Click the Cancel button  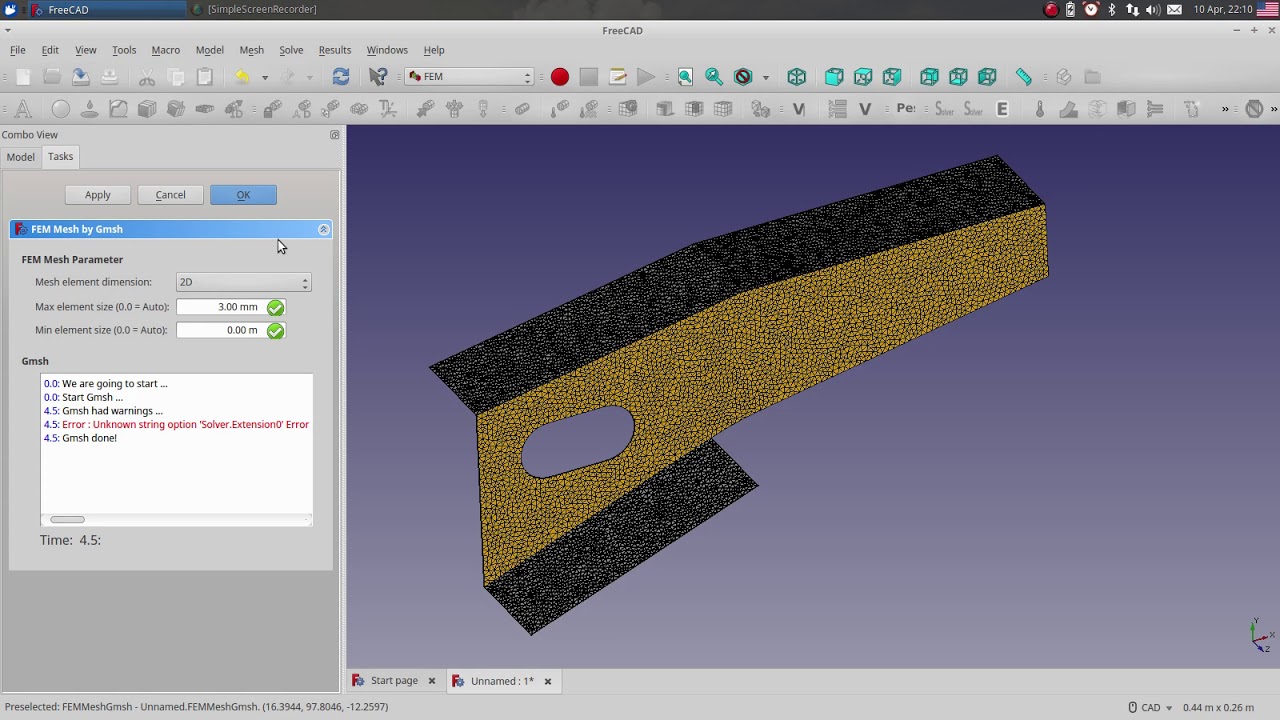[x=170, y=195]
